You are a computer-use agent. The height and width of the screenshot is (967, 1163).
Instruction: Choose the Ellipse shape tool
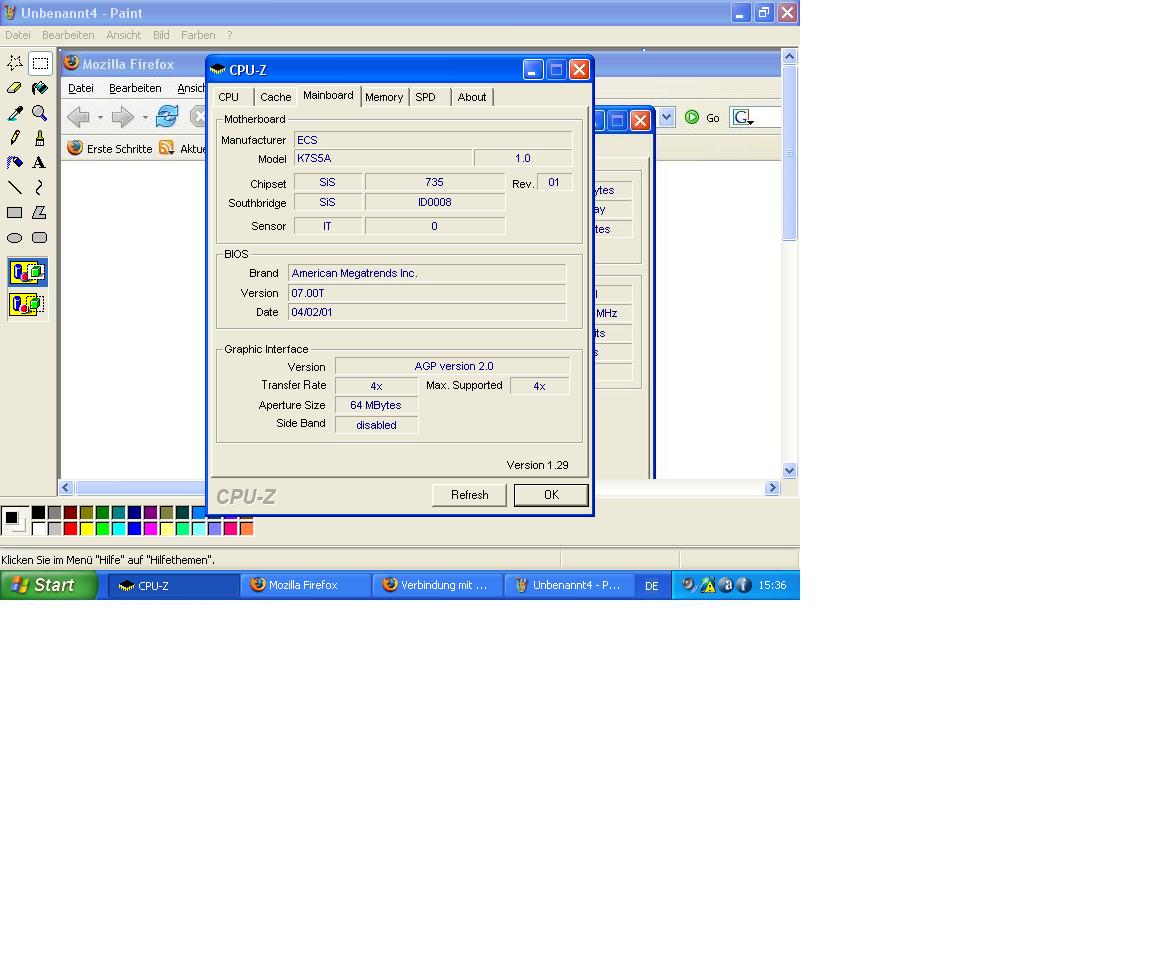click(x=15, y=237)
